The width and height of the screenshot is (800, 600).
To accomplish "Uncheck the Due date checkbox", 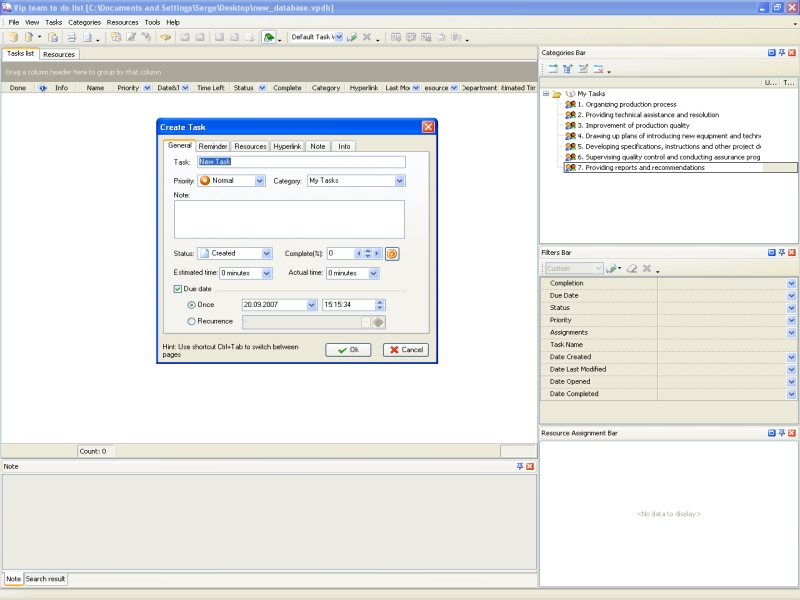I will coord(178,289).
